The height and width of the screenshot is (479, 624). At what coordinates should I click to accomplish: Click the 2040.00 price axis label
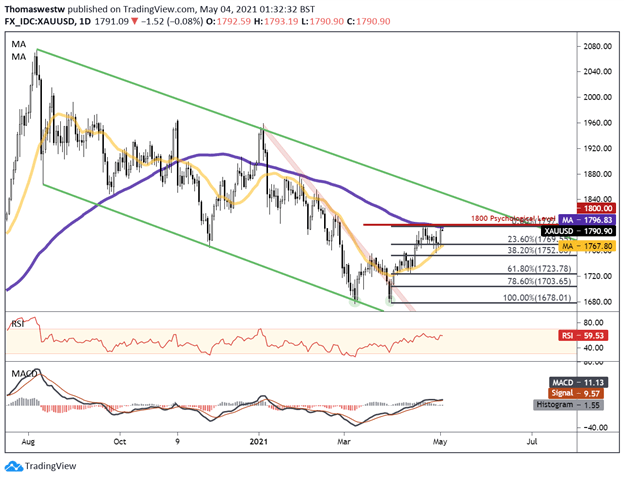pos(597,72)
